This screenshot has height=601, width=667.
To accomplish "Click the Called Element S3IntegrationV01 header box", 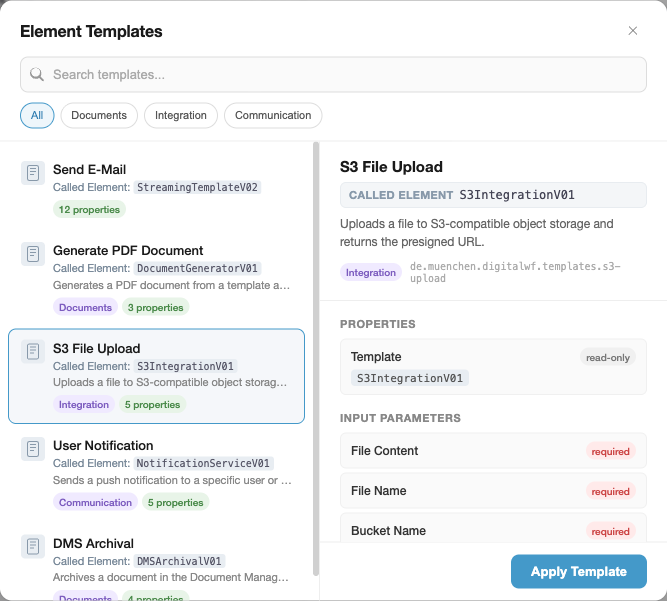I will (x=493, y=195).
